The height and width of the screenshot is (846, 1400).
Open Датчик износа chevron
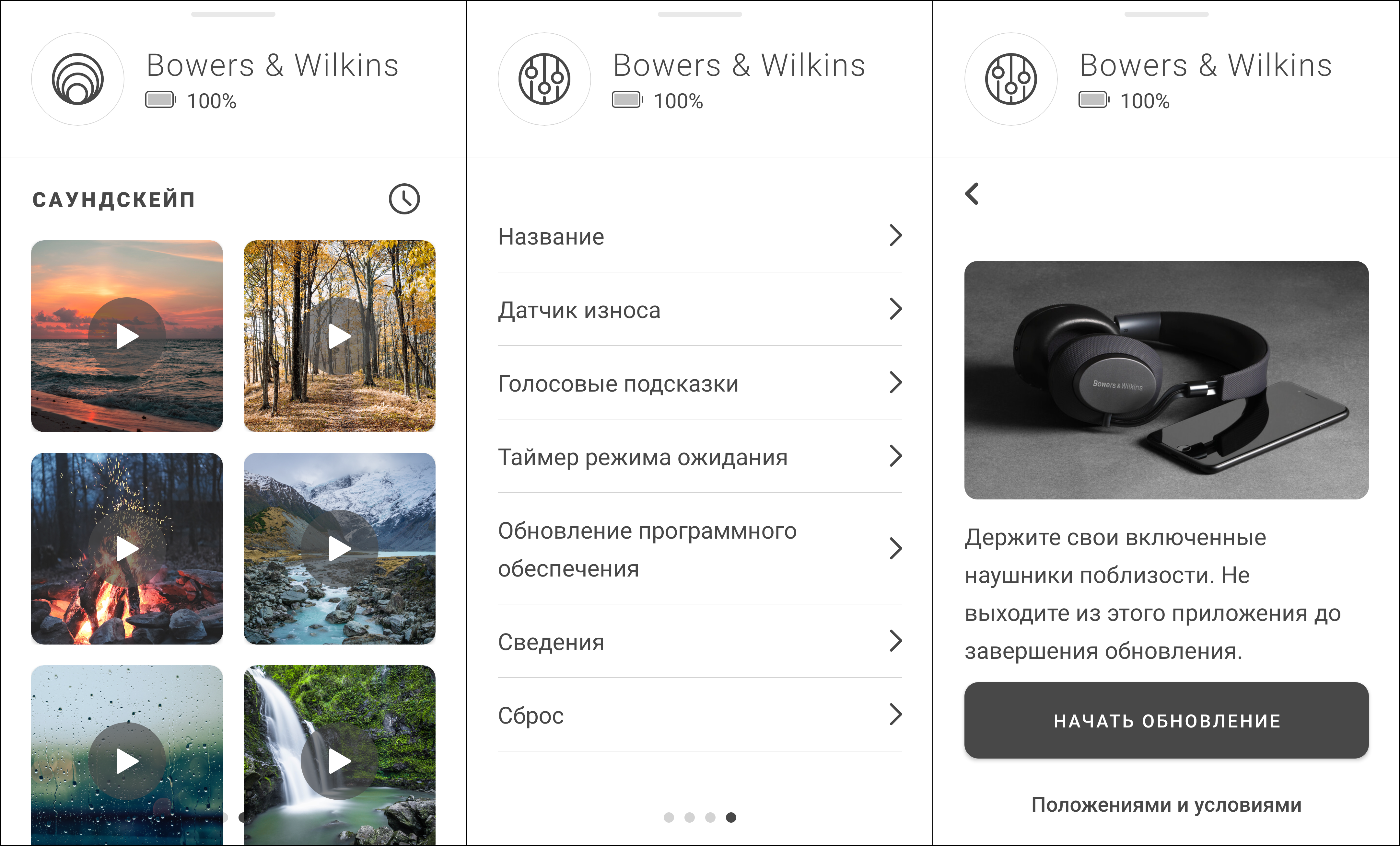895,309
